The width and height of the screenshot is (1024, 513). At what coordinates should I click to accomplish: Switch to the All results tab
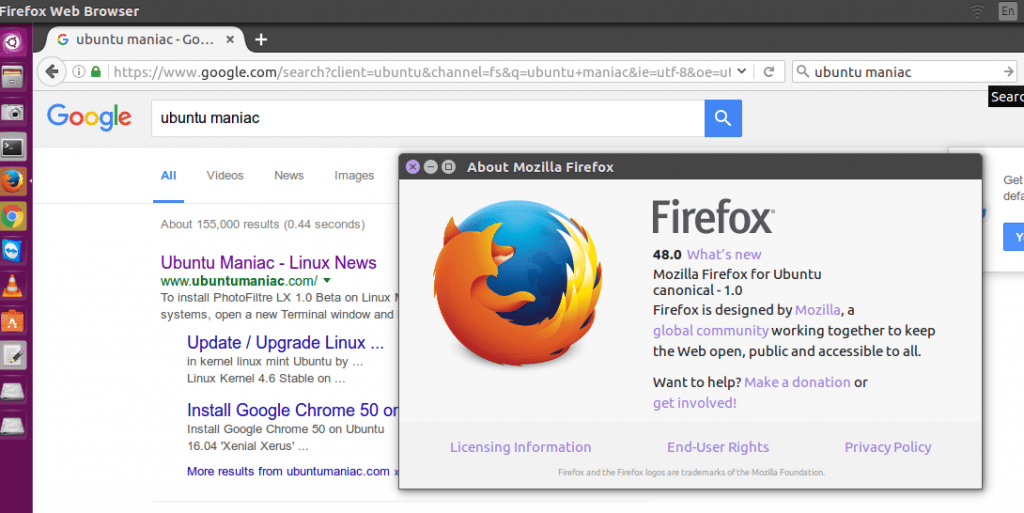[168, 176]
